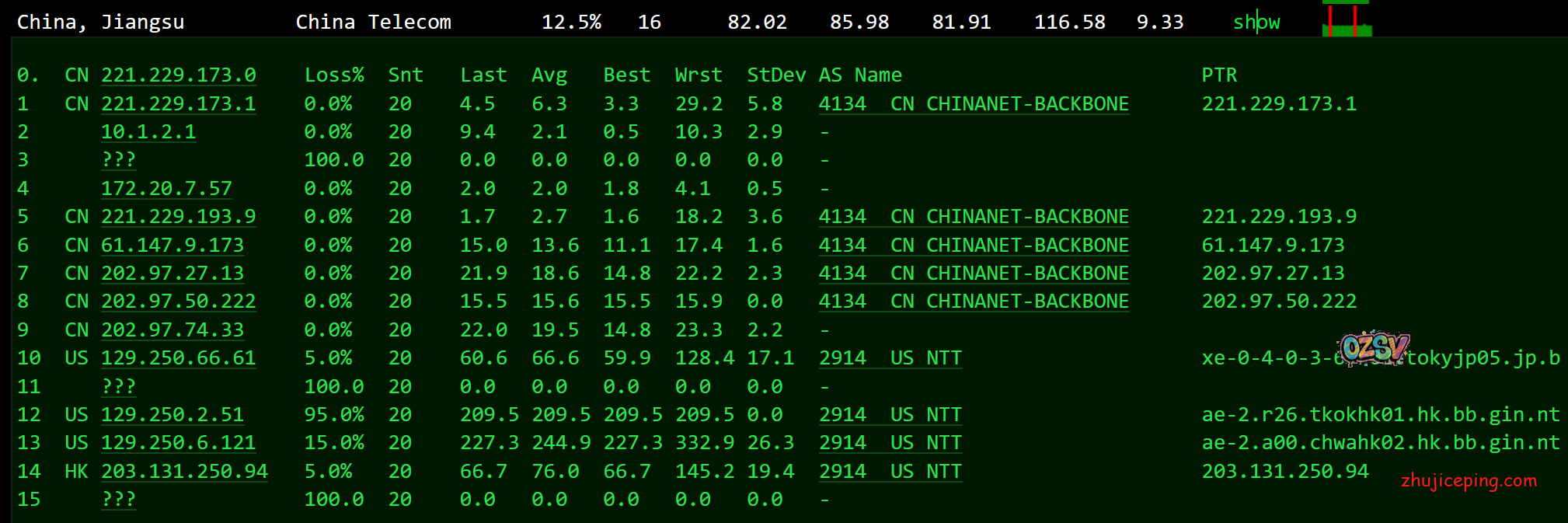Click the 10.1.2.1 address link
Screen dimensions: 1568x523
coord(148,132)
